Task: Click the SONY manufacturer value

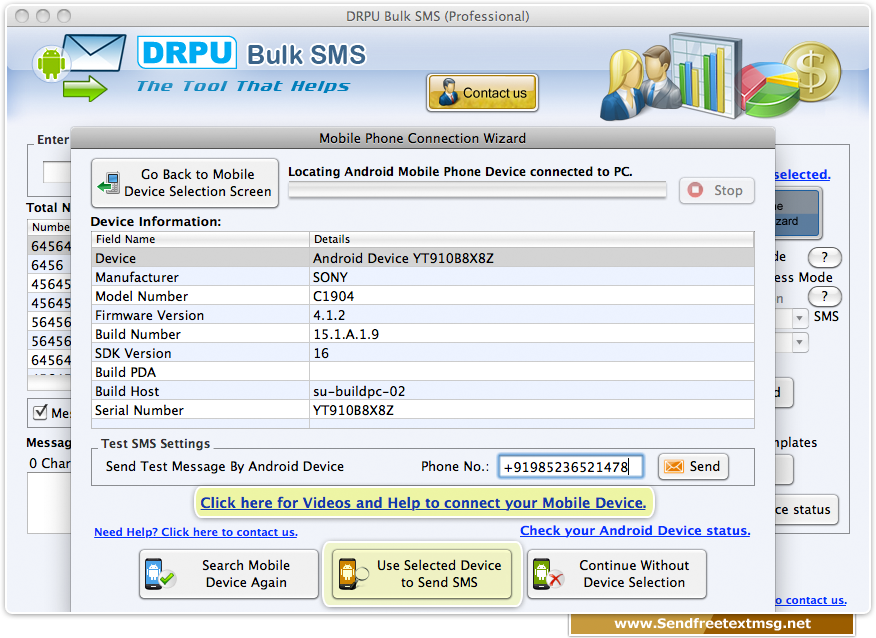Action: (x=330, y=277)
